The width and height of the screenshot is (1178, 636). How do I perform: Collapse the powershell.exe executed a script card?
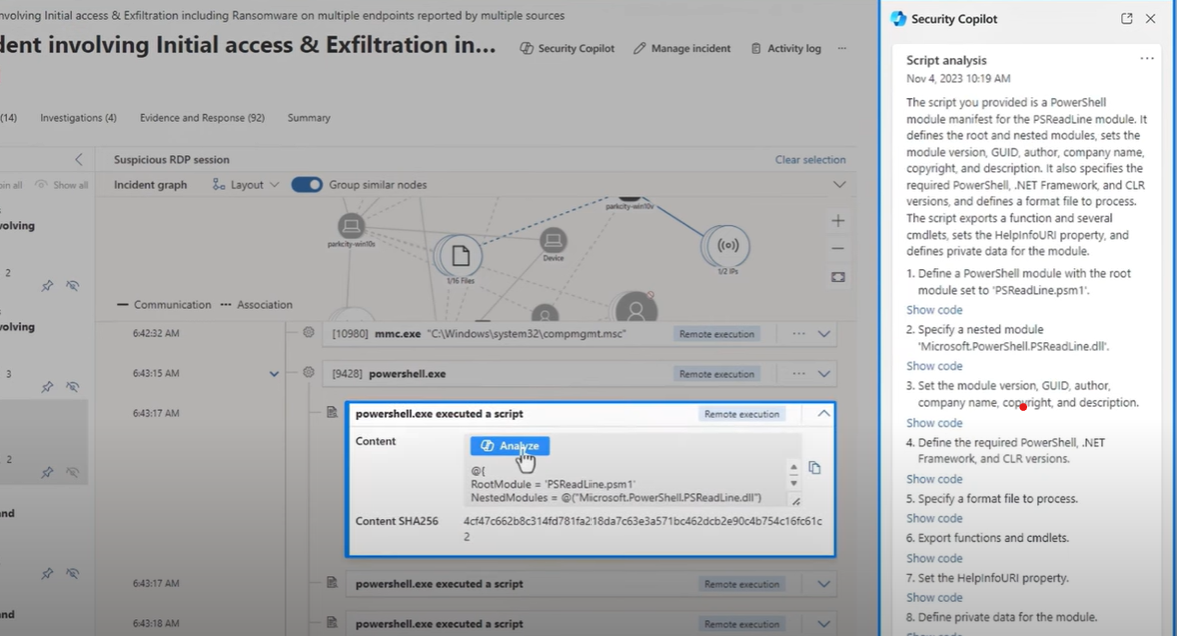pos(823,414)
